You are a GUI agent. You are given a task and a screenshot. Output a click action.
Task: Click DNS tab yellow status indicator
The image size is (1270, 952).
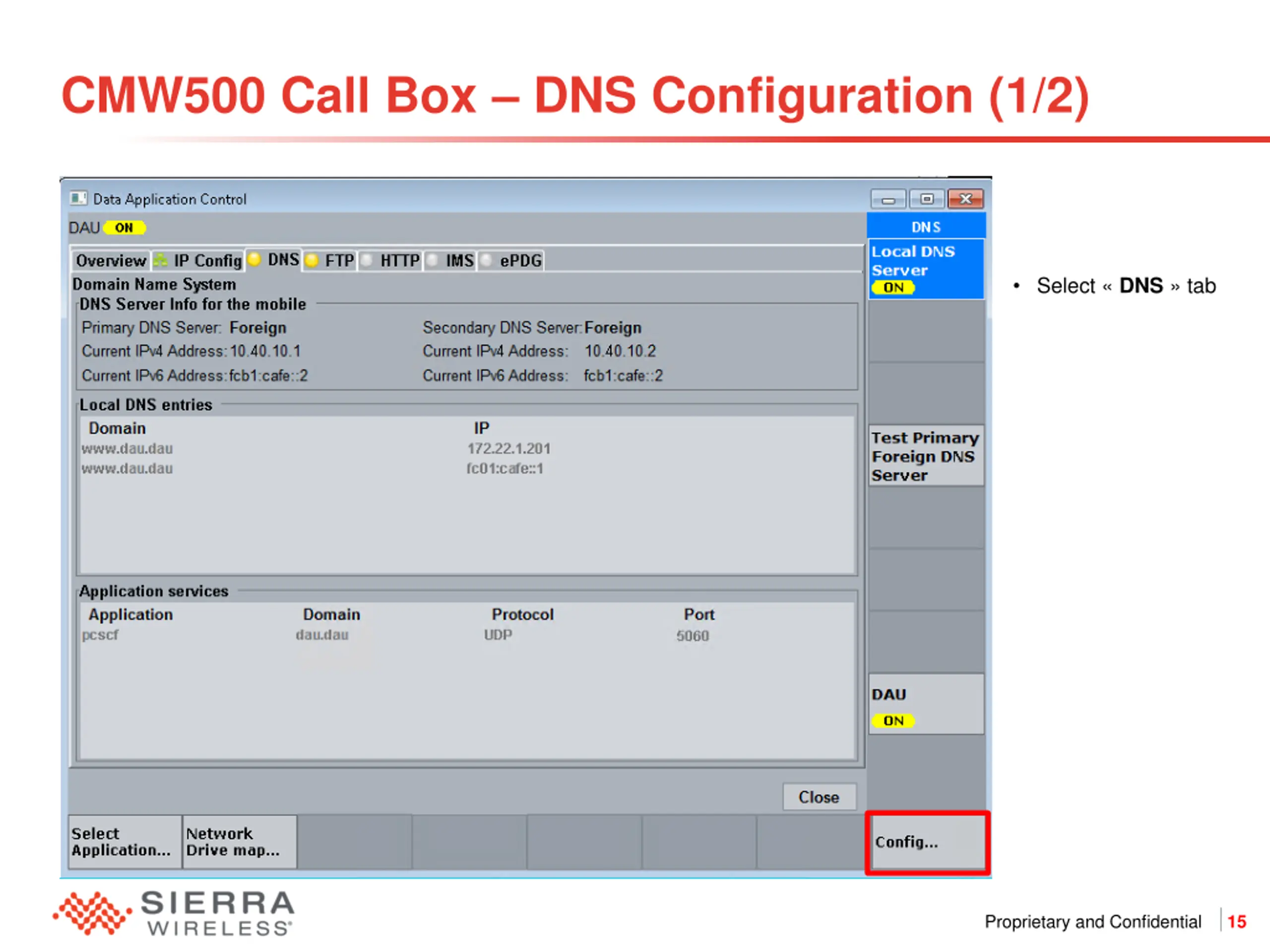[x=254, y=259]
